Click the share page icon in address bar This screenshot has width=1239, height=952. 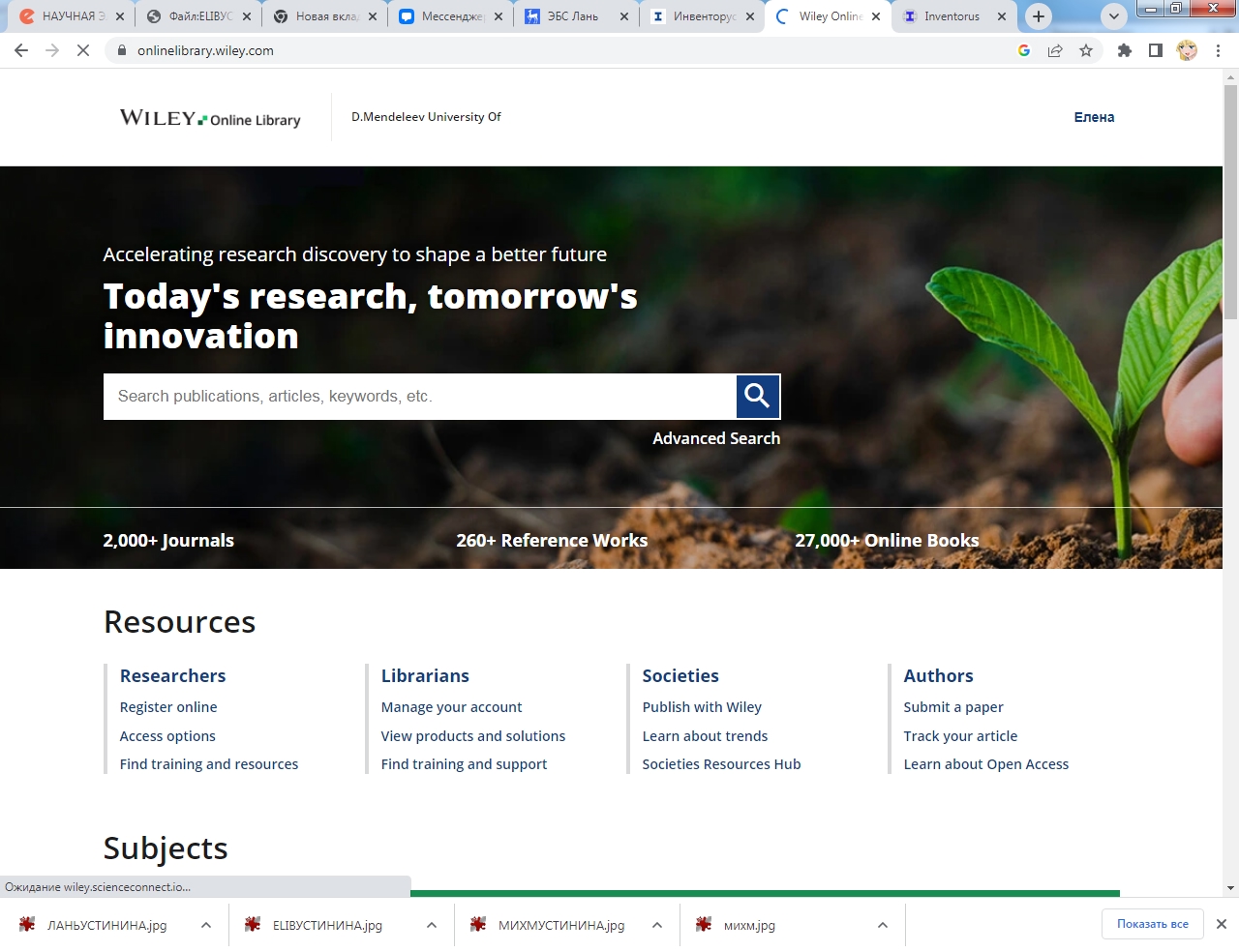pyautogui.click(x=1055, y=50)
